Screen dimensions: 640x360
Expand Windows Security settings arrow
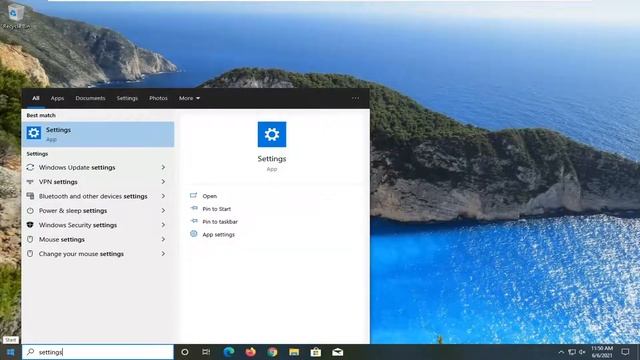(163, 225)
